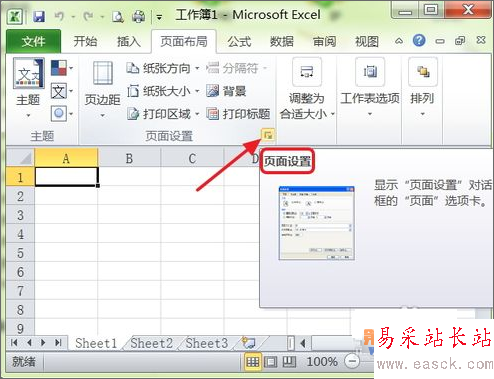Click the Select All corner button

click(x=20, y=158)
